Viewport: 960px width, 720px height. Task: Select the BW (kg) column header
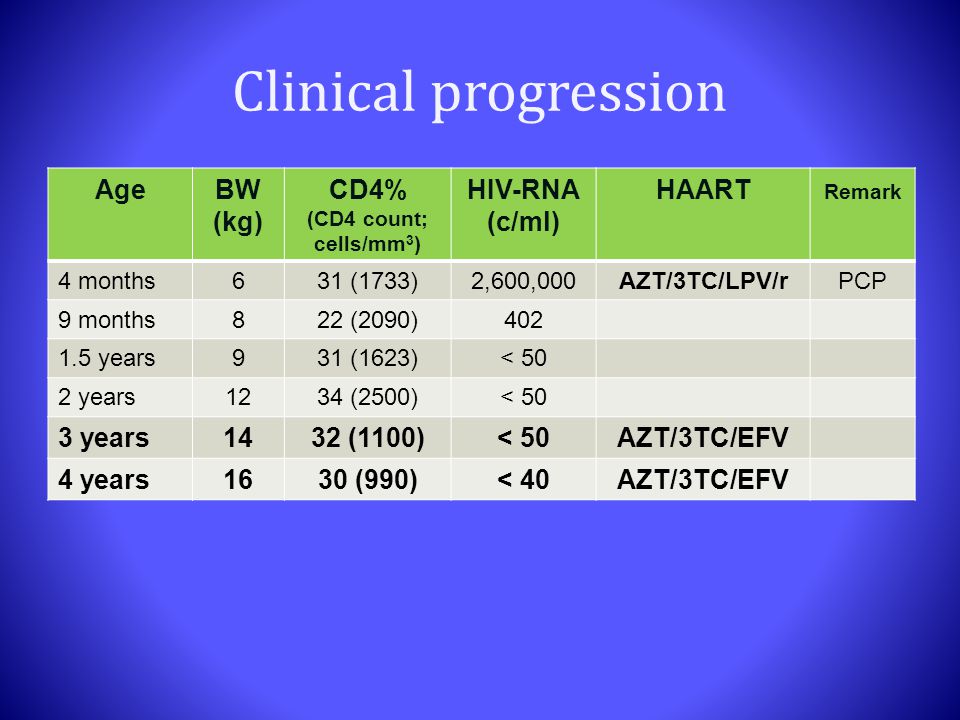[x=238, y=213]
